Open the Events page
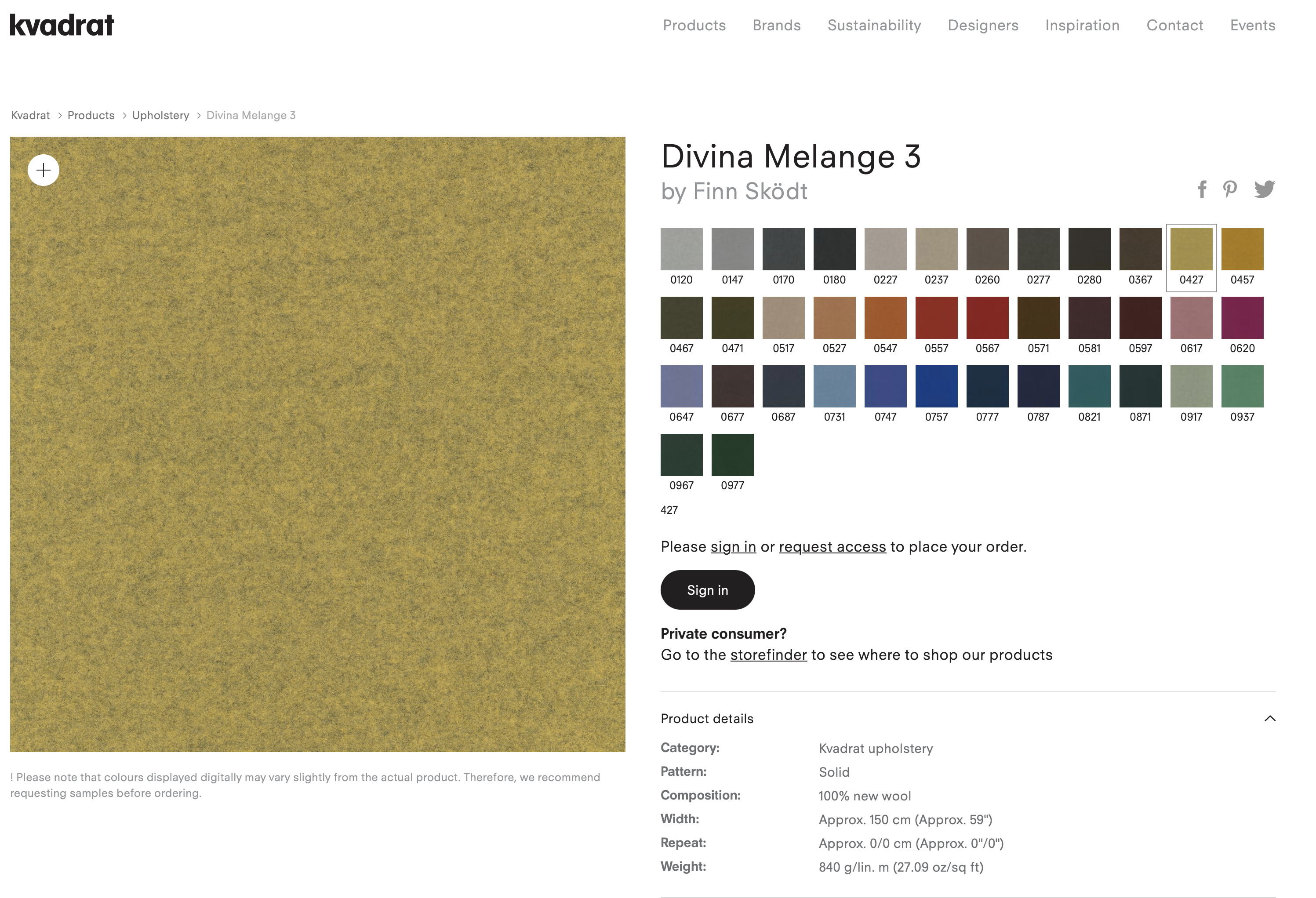 [x=1253, y=25]
